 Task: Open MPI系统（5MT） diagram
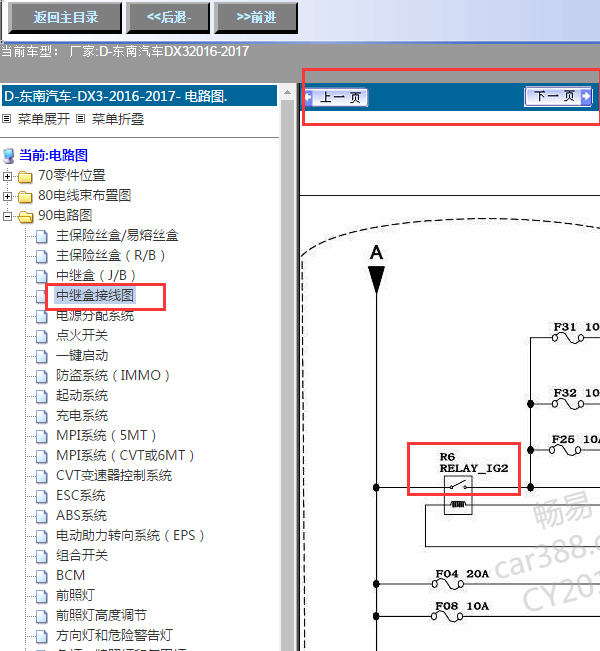point(106,435)
